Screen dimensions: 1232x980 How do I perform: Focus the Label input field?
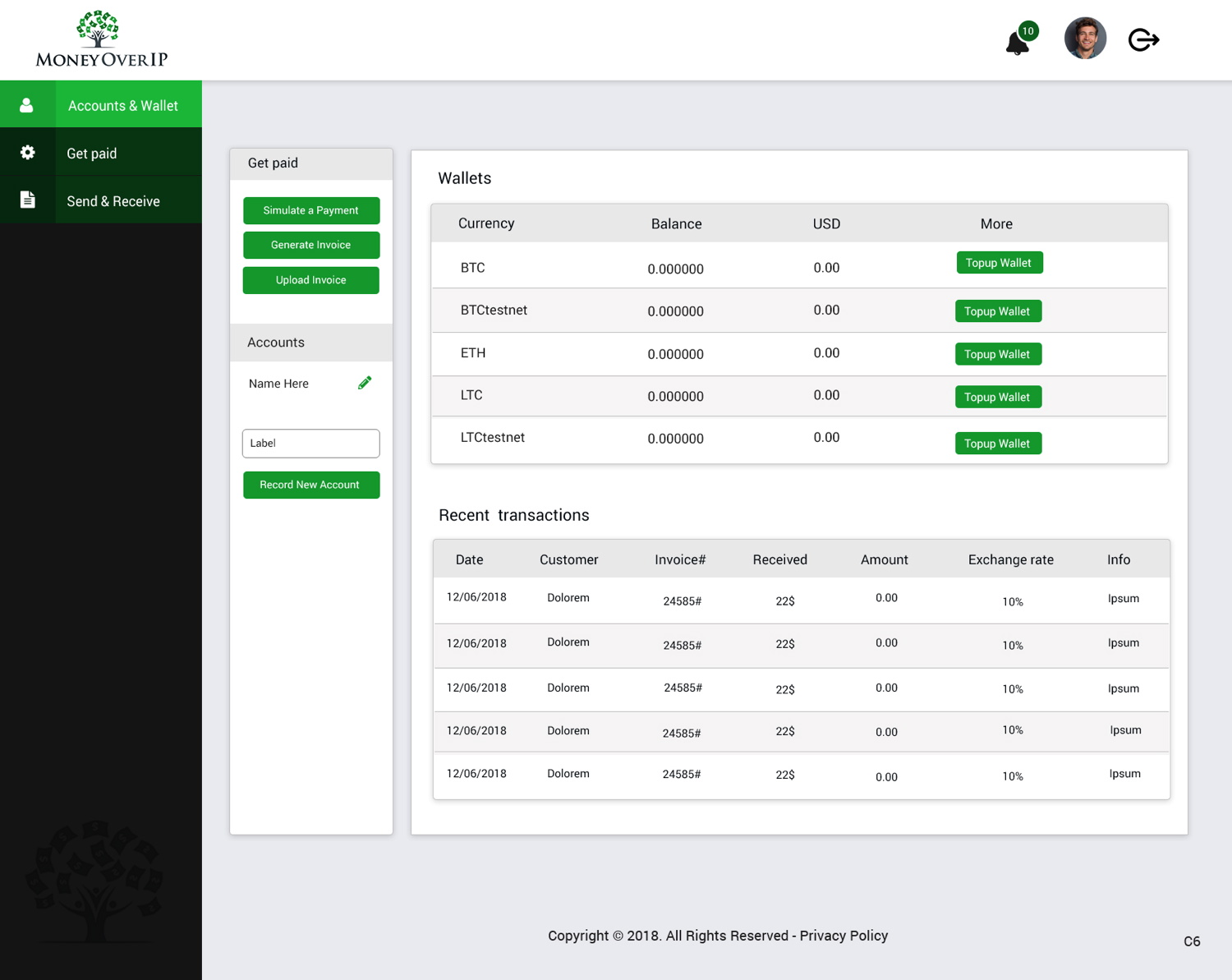pyautogui.click(x=311, y=444)
